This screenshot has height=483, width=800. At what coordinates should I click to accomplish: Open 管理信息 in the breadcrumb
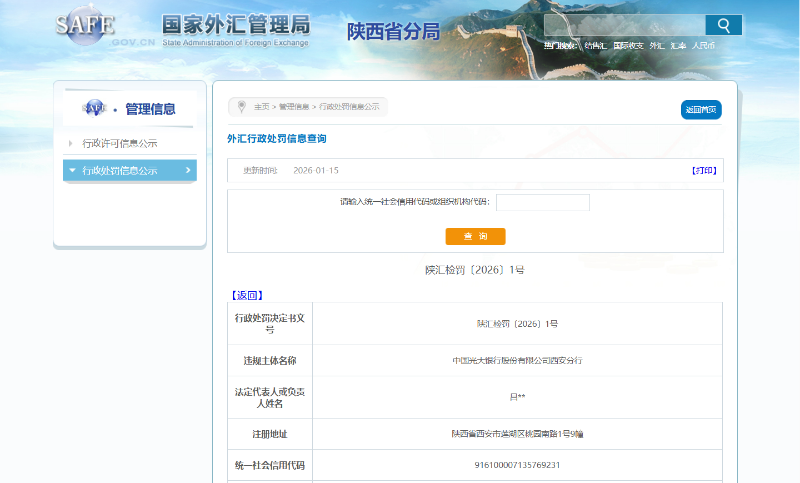pos(294,106)
